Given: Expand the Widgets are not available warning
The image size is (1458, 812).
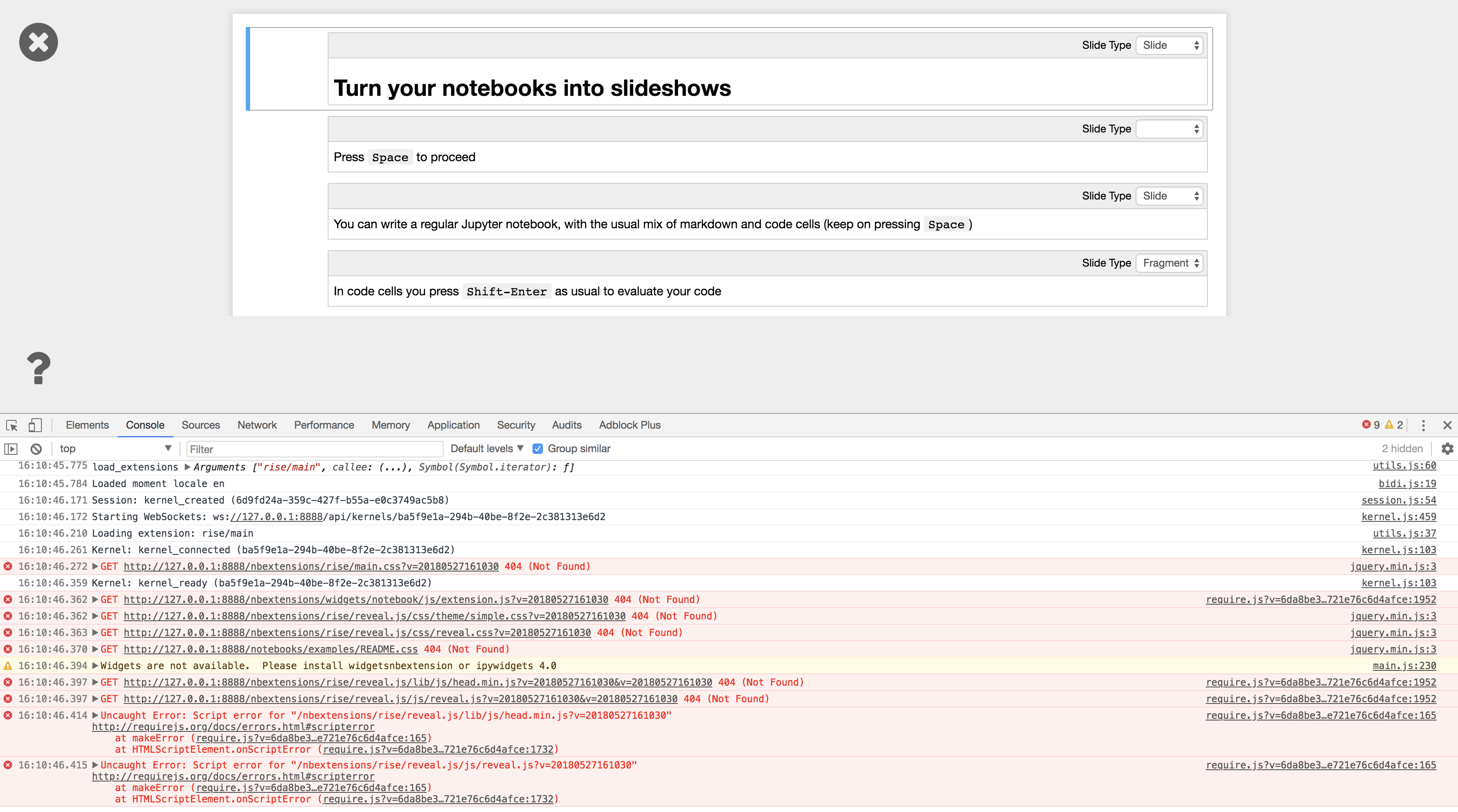Looking at the screenshot, I should click(95, 666).
